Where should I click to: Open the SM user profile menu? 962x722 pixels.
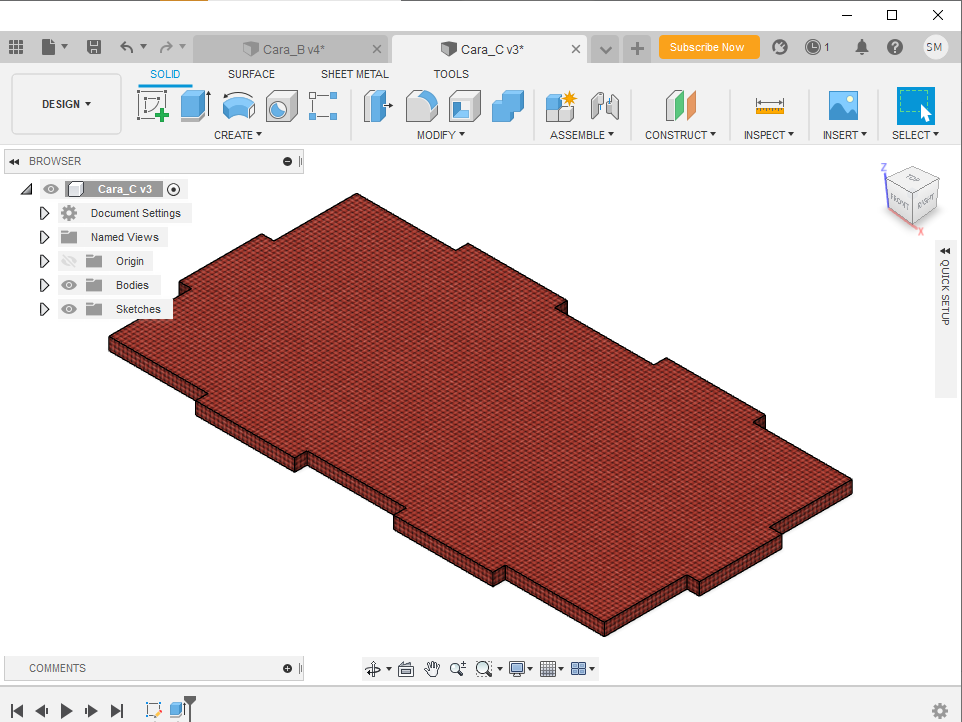tap(934, 47)
